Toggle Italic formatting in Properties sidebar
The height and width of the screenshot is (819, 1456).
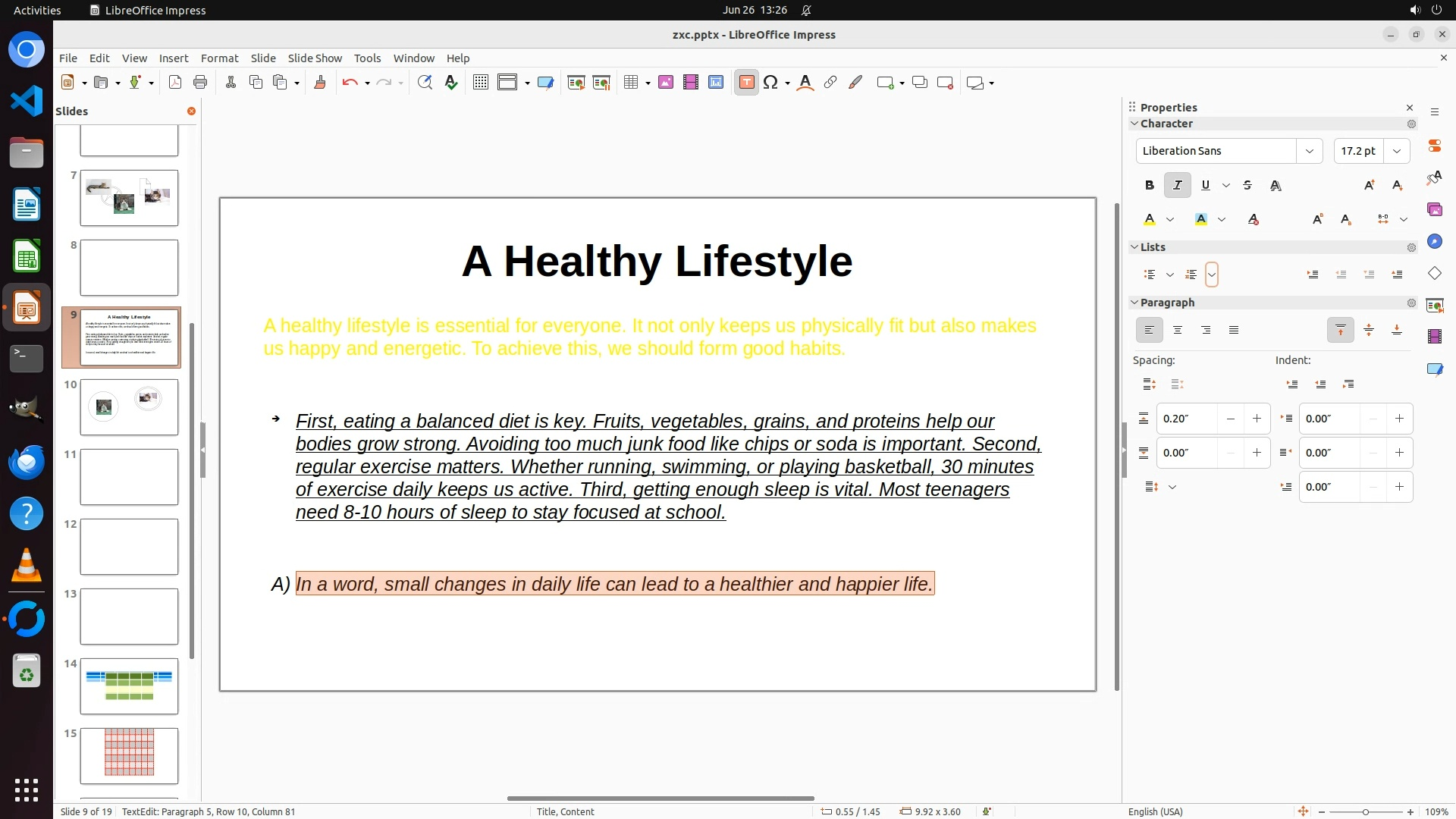click(x=1177, y=185)
